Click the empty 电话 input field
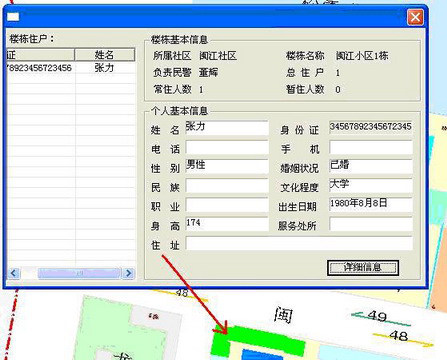 227,147
